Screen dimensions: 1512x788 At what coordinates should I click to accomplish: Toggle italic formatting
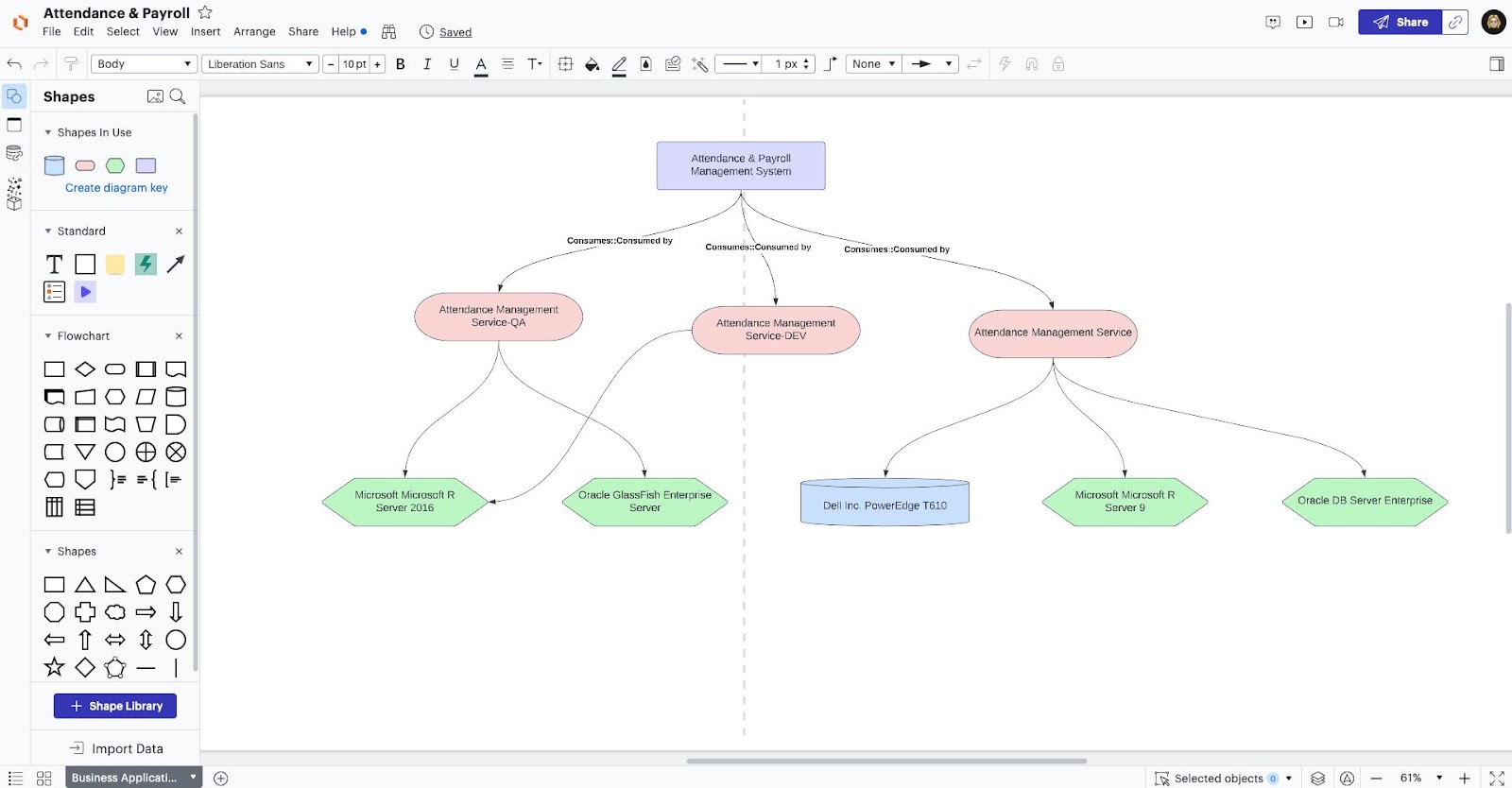tap(427, 64)
